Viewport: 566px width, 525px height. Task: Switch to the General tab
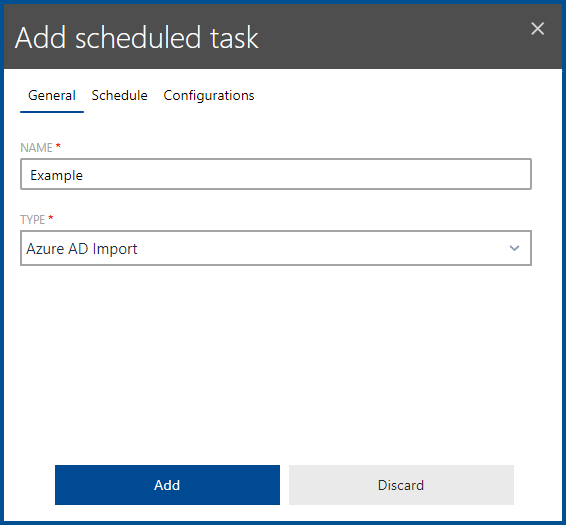point(52,96)
